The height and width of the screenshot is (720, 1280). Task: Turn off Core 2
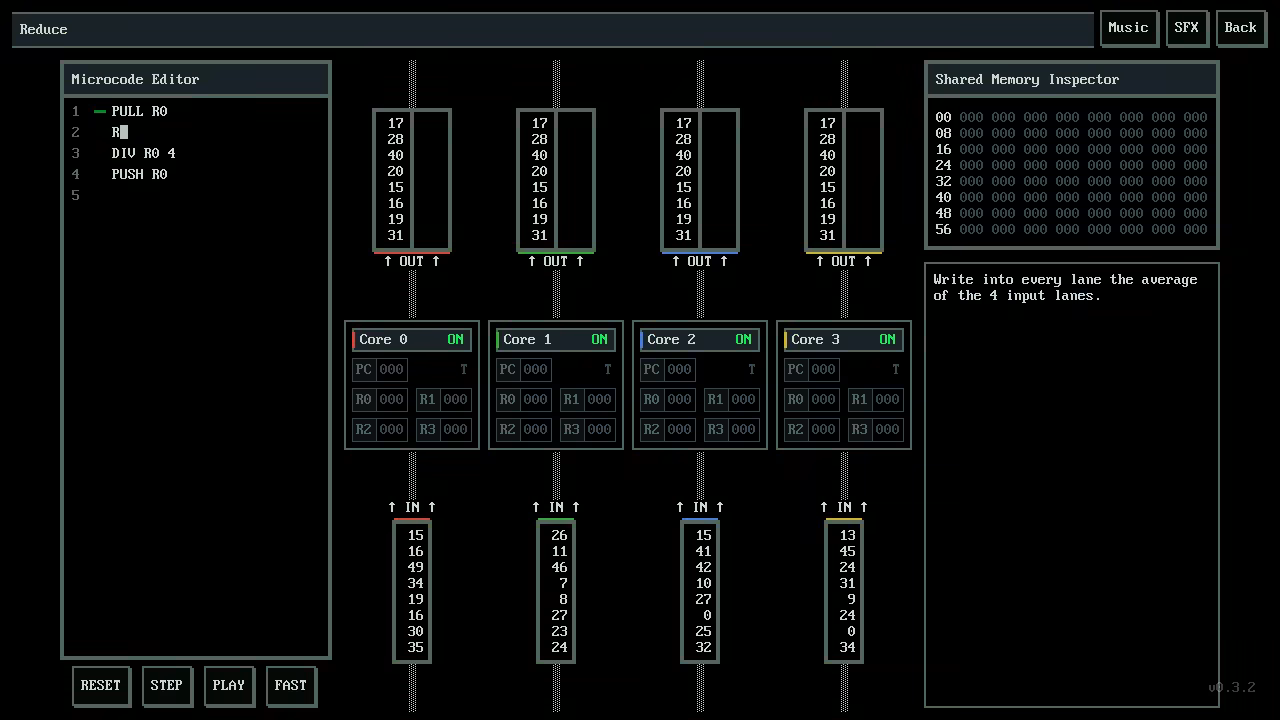tap(743, 339)
